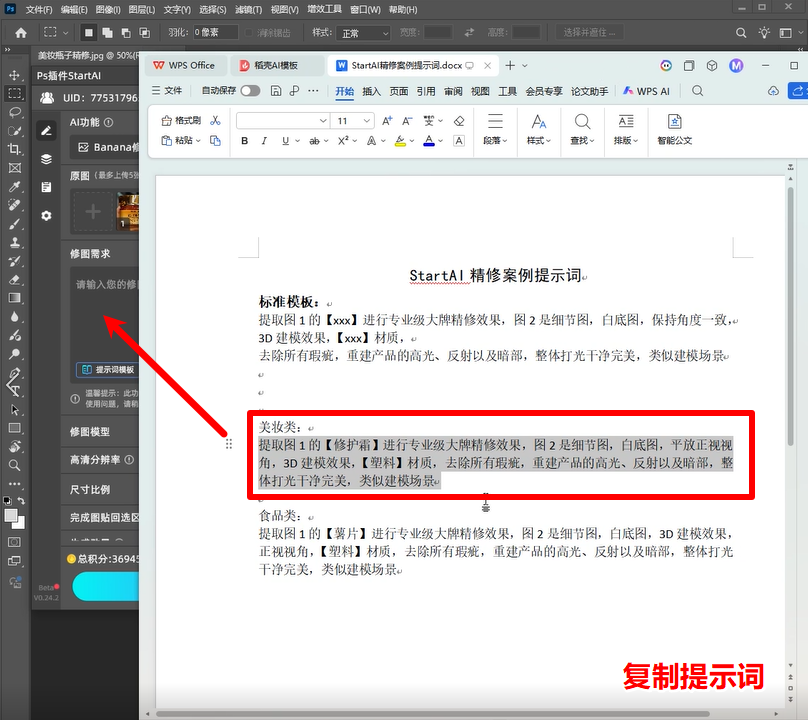Select the Rectangular Marquee tool in Photoshop
This screenshot has height=720, width=808.
click(14, 93)
